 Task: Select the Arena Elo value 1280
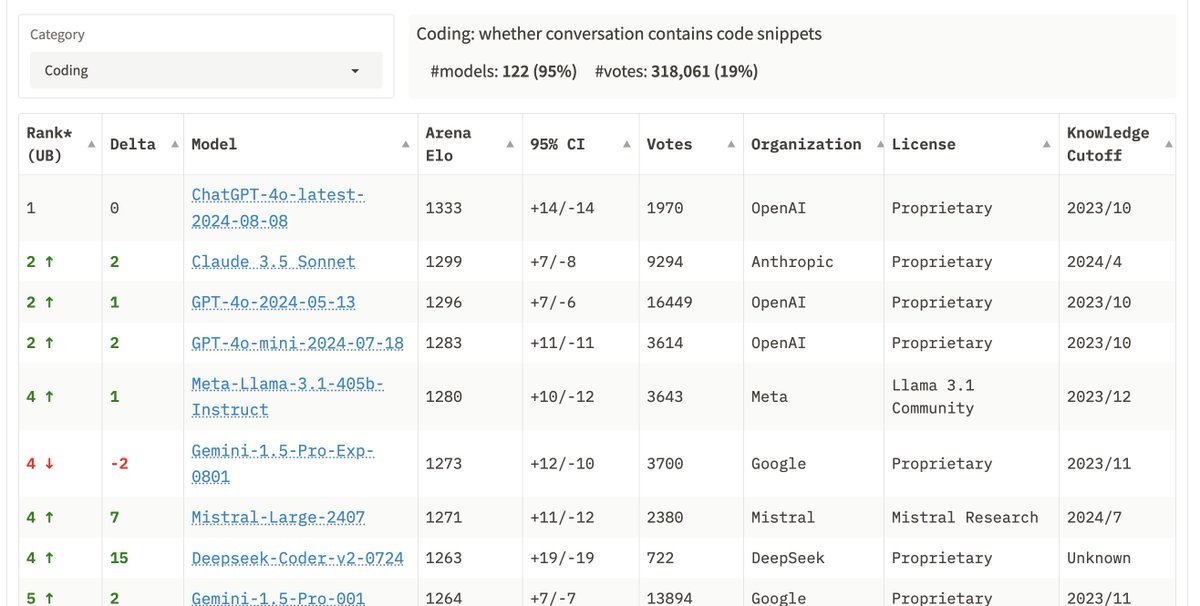pos(444,397)
